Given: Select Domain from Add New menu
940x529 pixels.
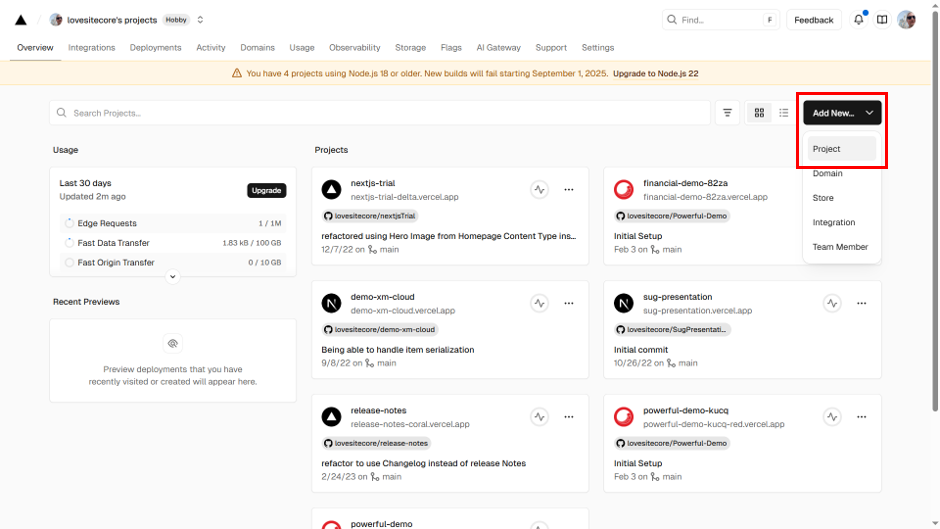Looking at the screenshot, I should point(842,173).
